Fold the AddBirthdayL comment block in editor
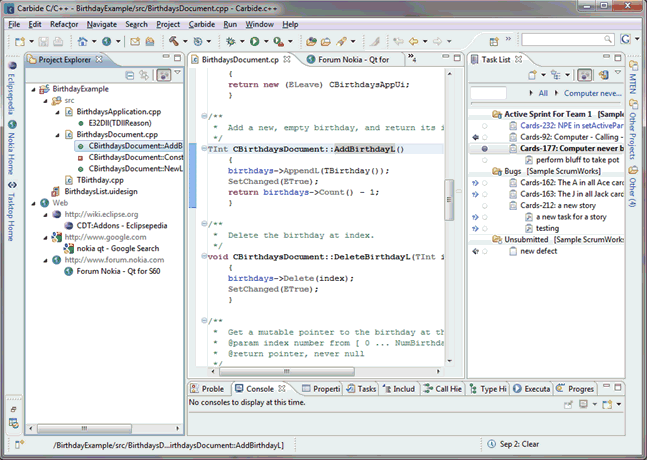 [x=204, y=116]
